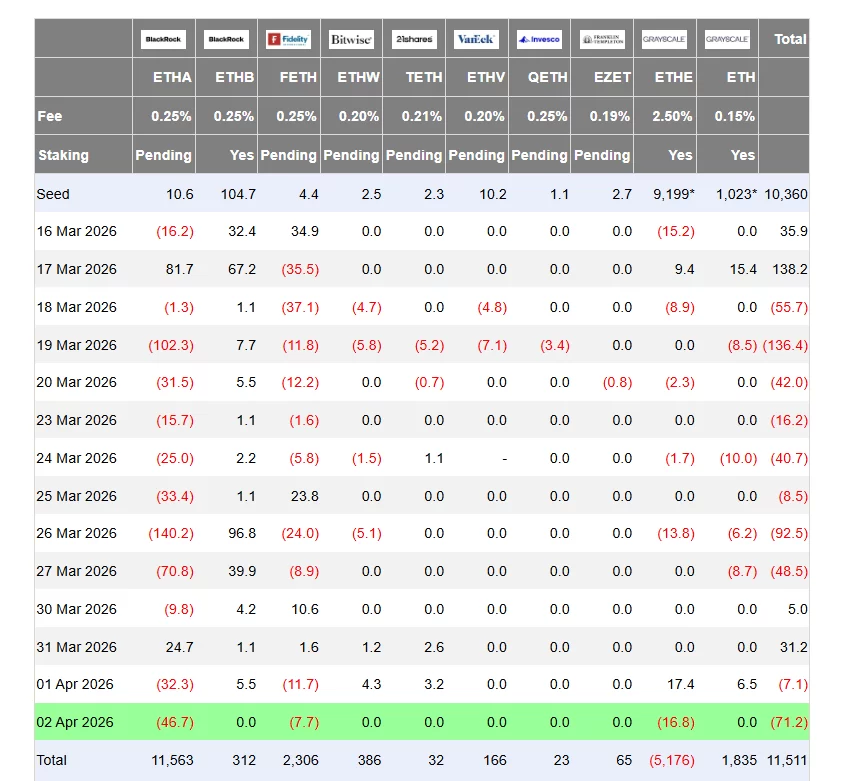845x781 pixels.
Task: Select the 11,511 grand total cell
Action: (788, 760)
